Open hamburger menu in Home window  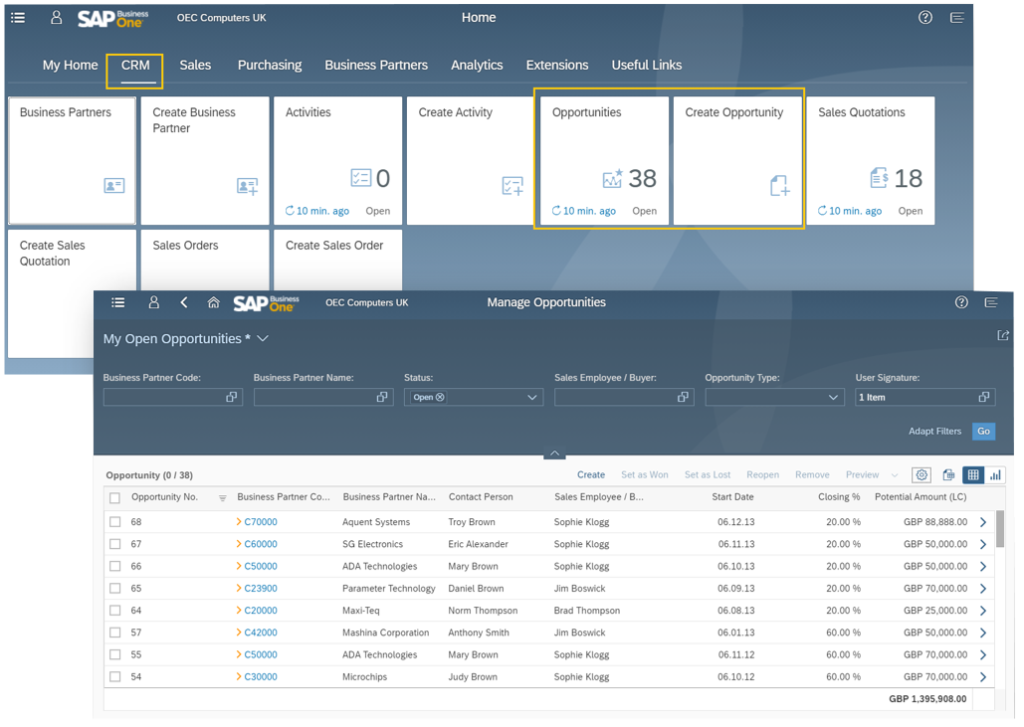pyautogui.click(x=18, y=18)
